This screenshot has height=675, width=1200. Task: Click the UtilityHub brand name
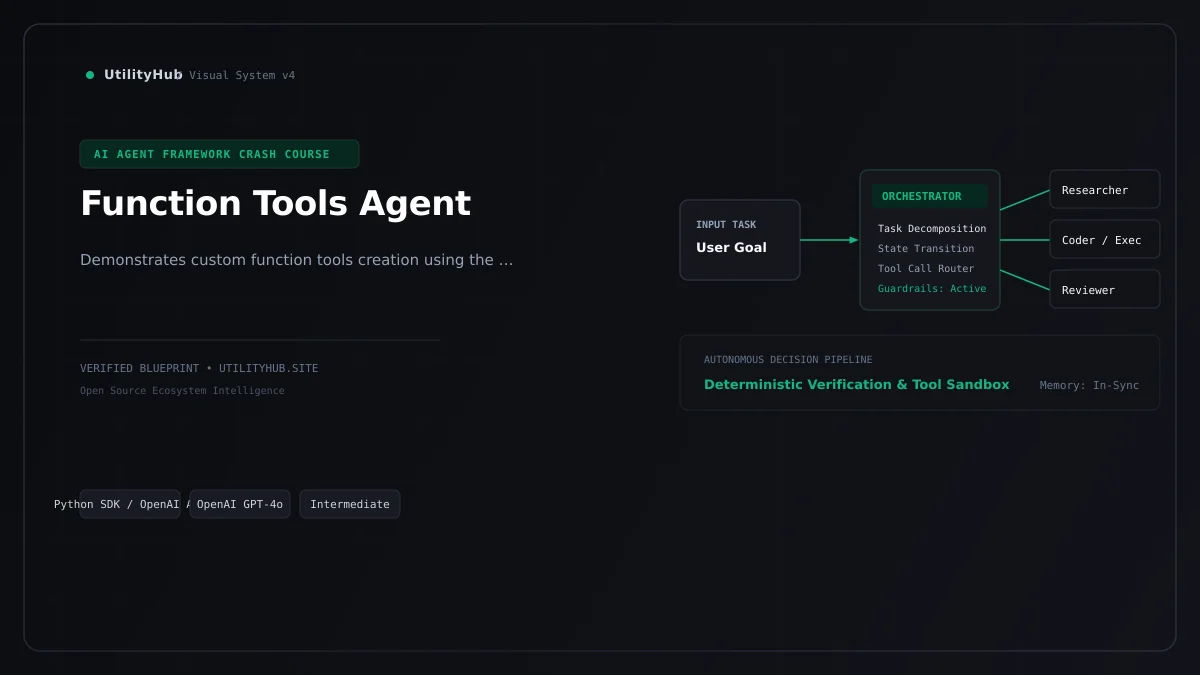coord(143,75)
